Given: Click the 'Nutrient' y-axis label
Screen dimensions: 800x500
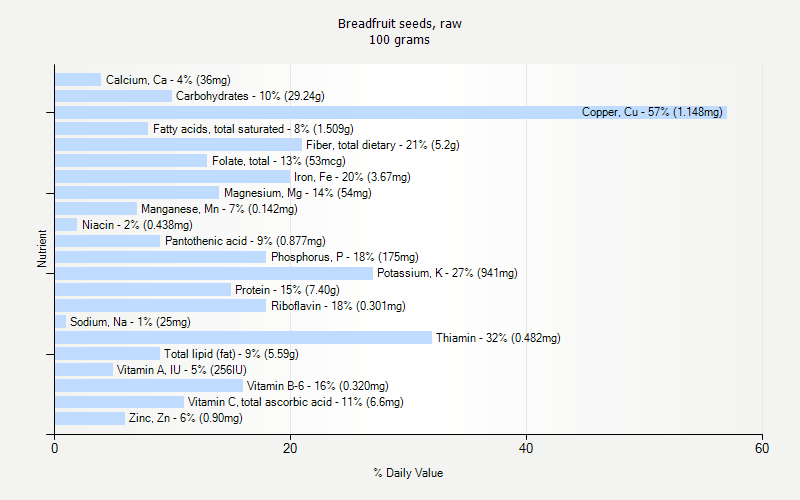Looking at the screenshot, I should pyautogui.click(x=42, y=249).
